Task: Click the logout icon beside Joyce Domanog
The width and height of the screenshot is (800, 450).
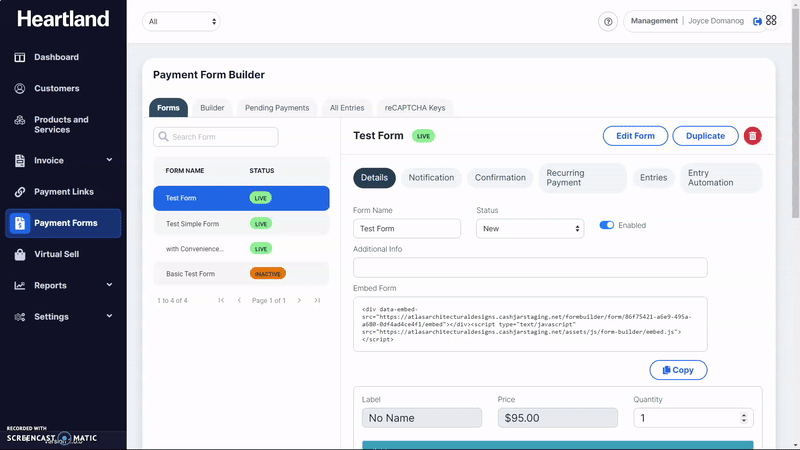Action: pyautogui.click(x=757, y=21)
